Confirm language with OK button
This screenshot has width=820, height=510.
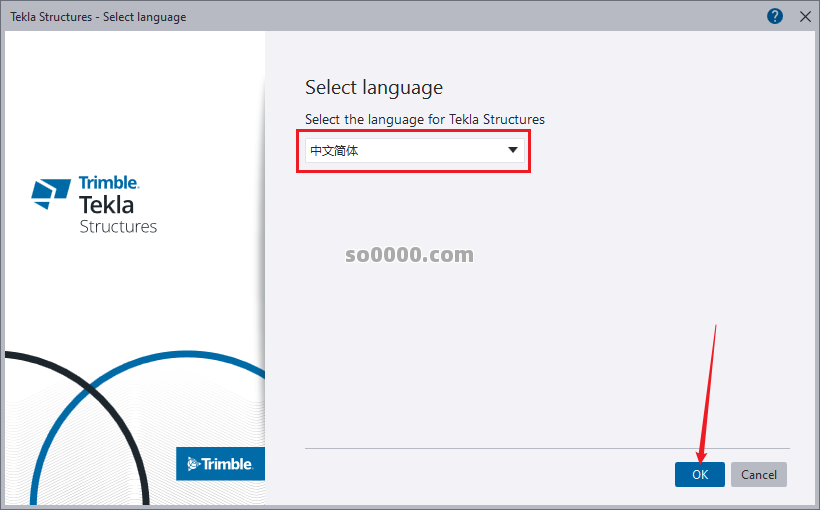[x=699, y=474]
